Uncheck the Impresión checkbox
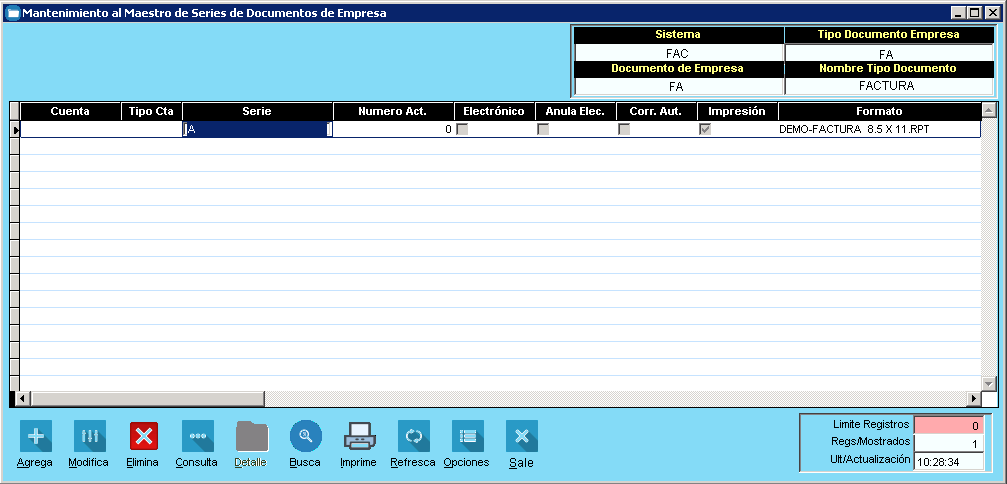This screenshot has width=1007, height=484. [705, 129]
